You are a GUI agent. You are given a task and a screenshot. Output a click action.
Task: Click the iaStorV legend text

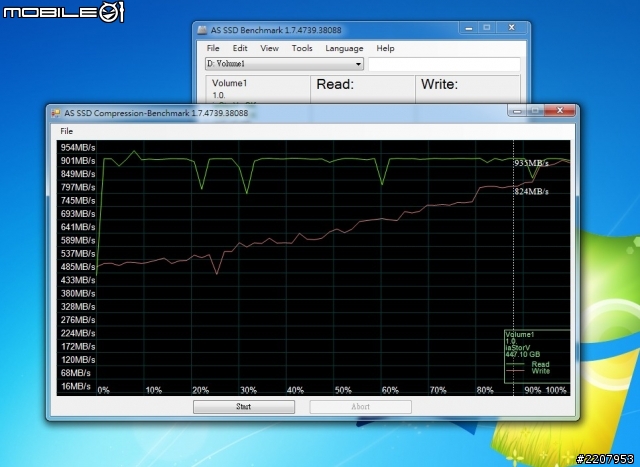(x=518, y=347)
